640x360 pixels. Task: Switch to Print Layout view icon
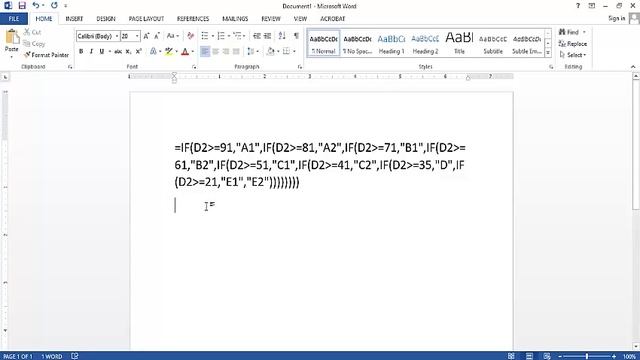click(529, 356)
